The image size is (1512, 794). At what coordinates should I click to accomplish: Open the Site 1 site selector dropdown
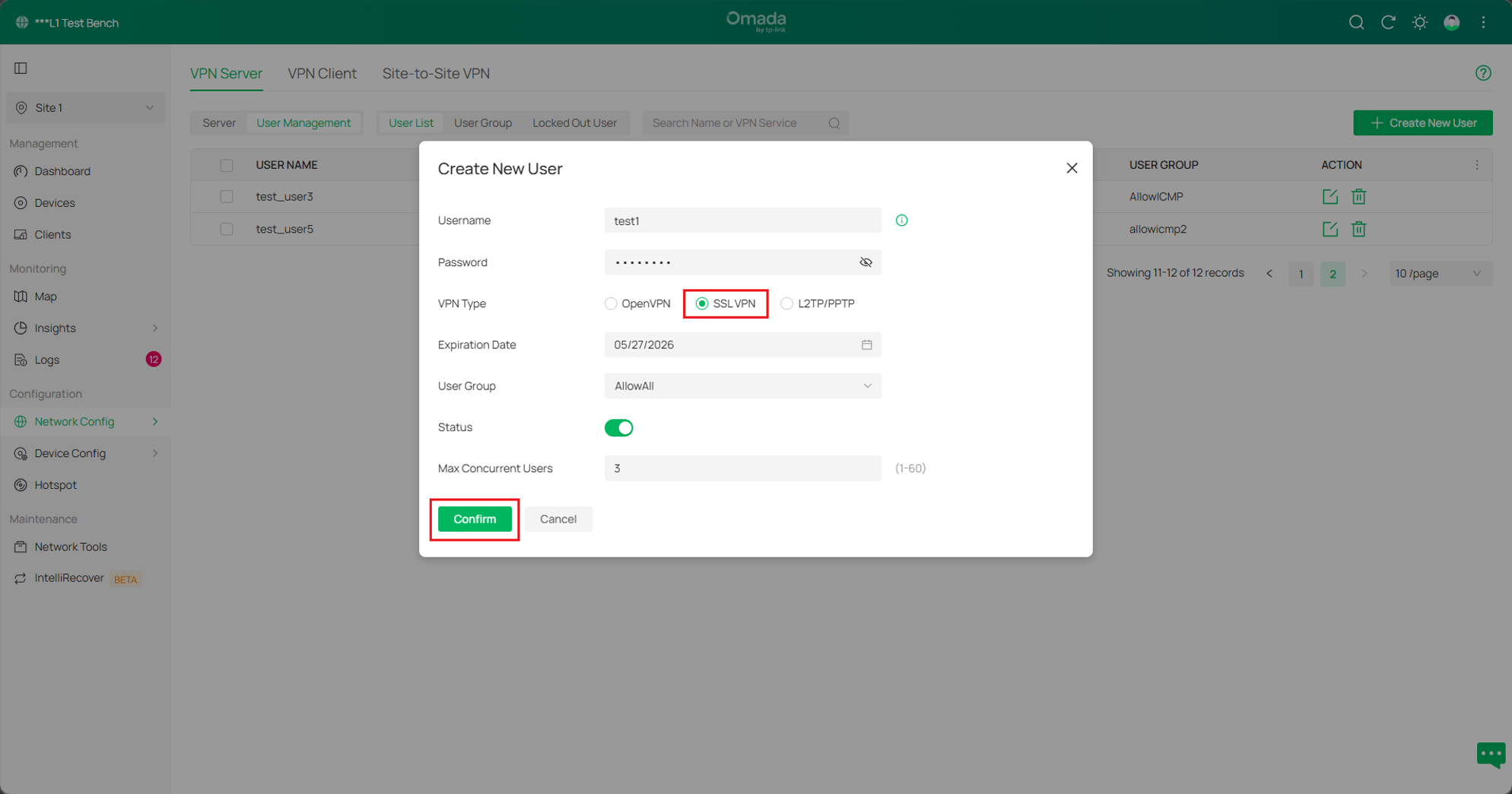85,108
